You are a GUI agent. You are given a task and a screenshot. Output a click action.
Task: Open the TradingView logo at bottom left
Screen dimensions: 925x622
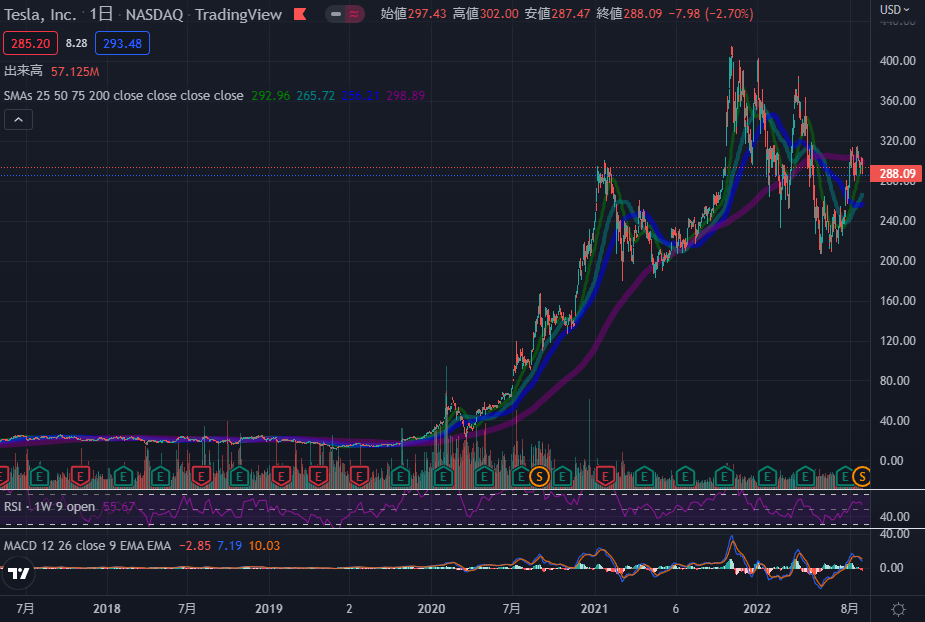pyautogui.click(x=18, y=573)
